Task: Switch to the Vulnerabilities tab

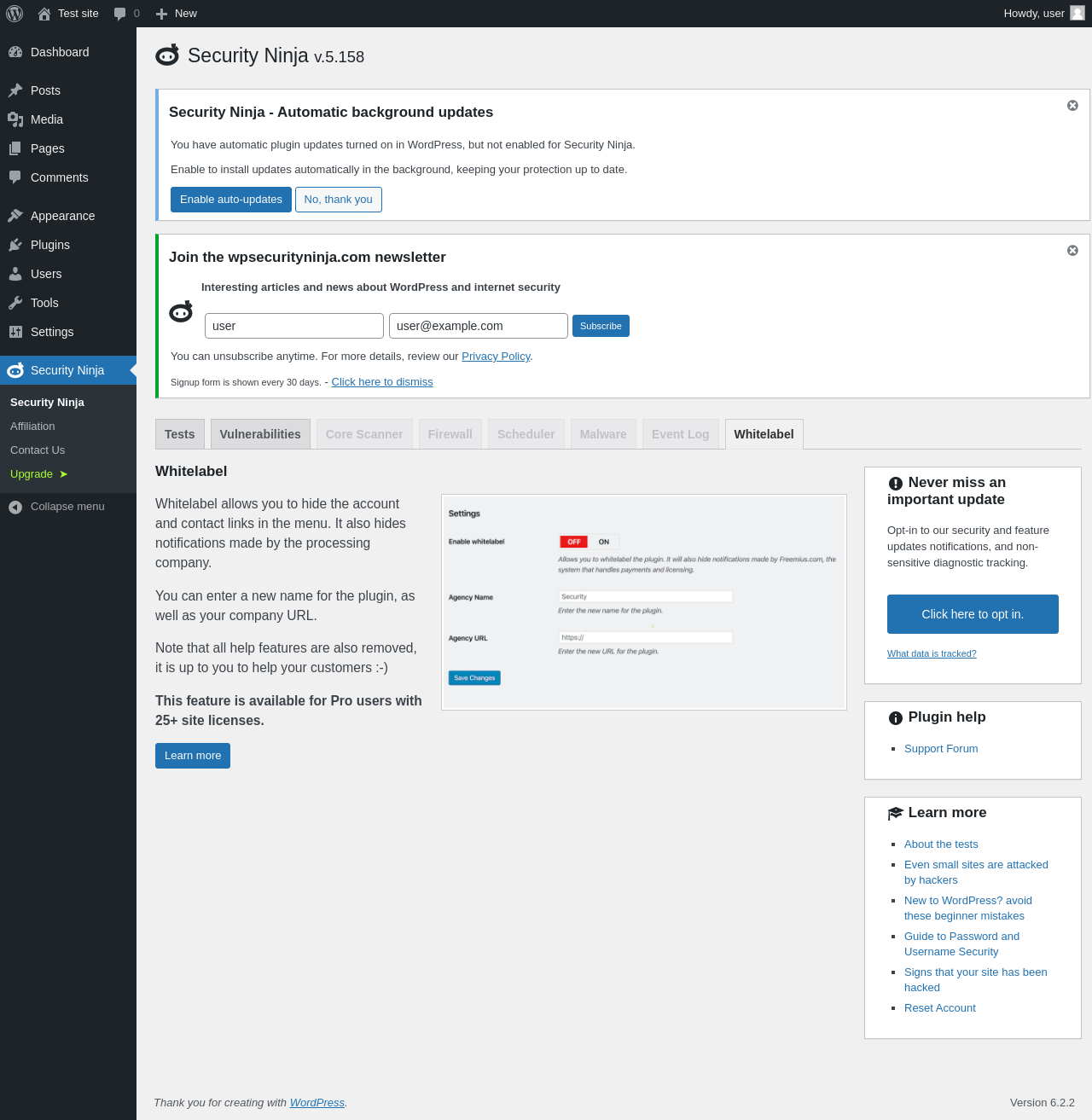Action: click(x=260, y=434)
